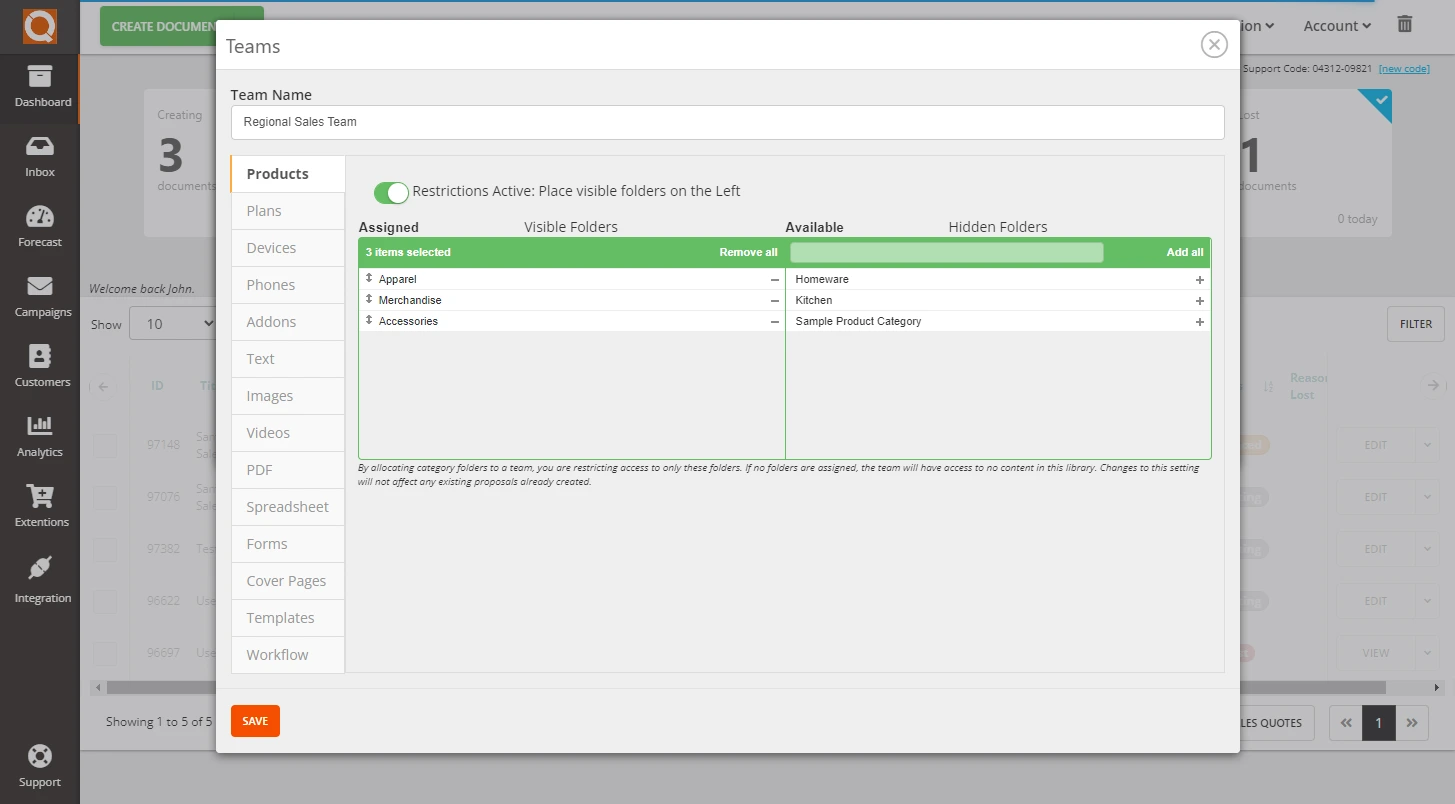Open Customers in the sidebar
Image resolution: width=1455 pixels, height=804 pixels.
(x=40, y=358)
